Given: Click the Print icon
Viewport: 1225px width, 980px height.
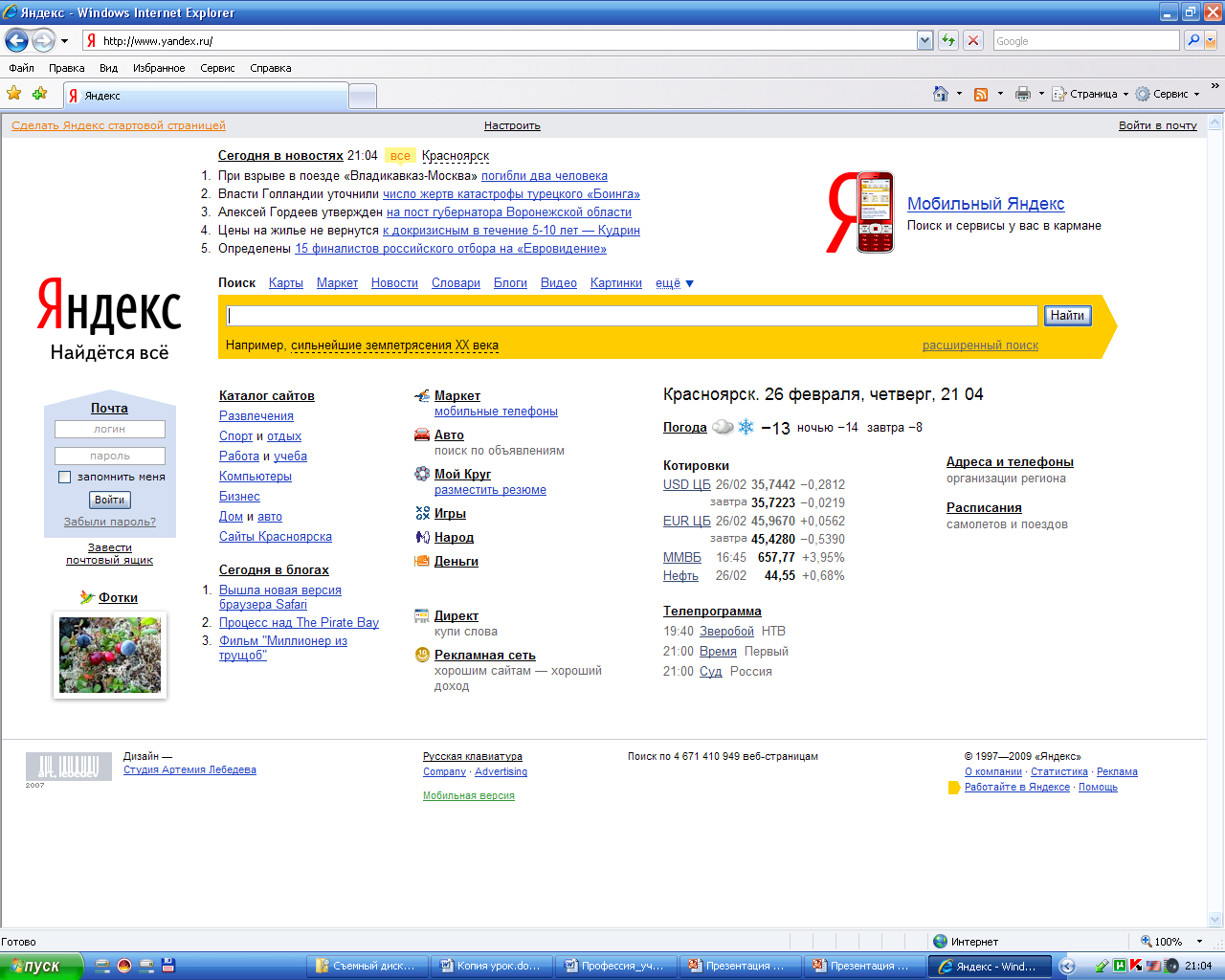Looking at the screenshot, I should click(1023, 94).
